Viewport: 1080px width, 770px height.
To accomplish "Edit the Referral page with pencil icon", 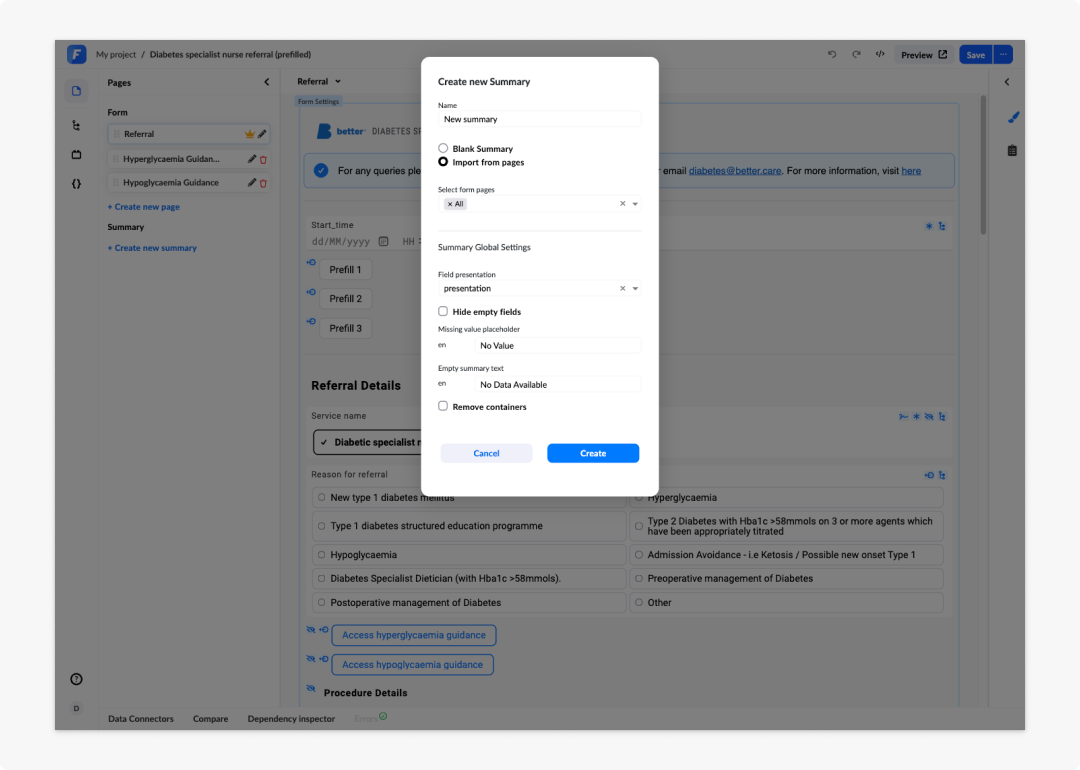I will [x=262, y=134].
